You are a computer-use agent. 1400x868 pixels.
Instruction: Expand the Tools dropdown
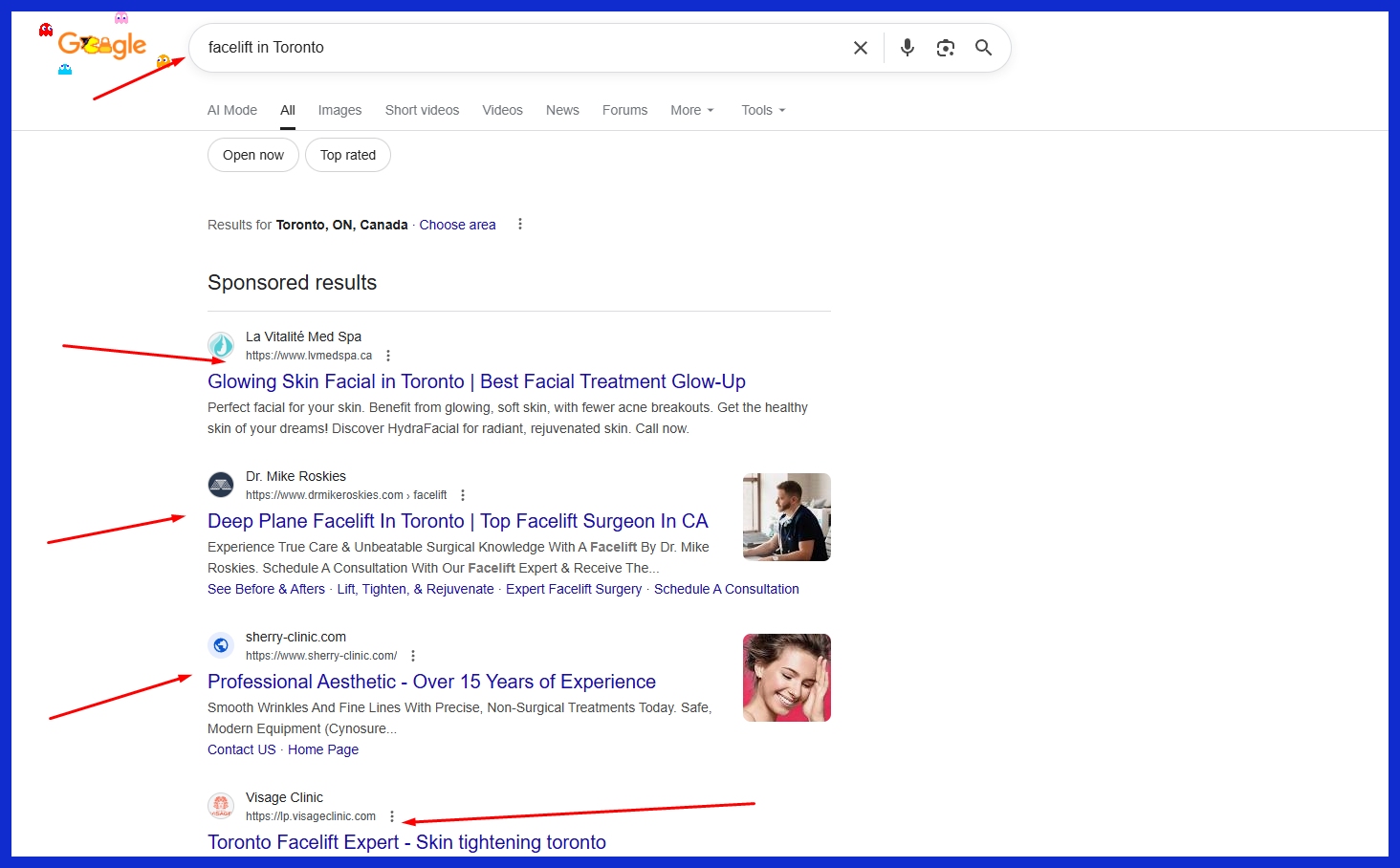pyautogui.click(x=761, y=110)
